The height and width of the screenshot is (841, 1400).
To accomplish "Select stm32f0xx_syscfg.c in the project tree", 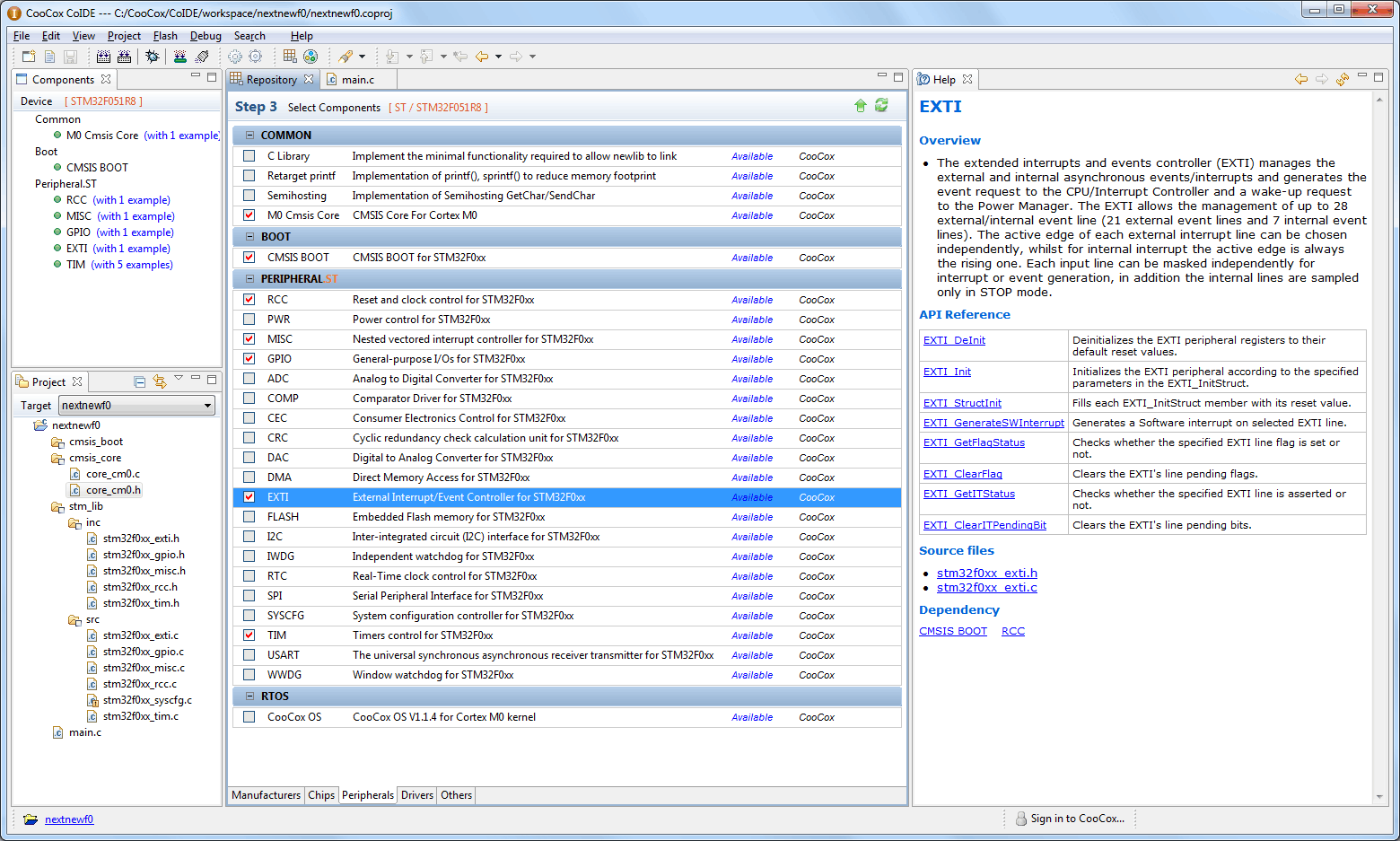I will point(147,700).
